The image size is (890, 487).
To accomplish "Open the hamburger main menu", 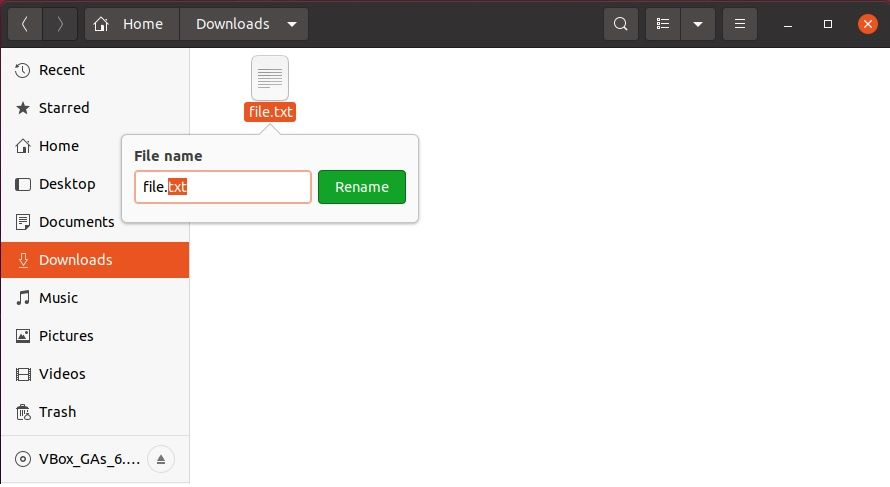I will click(740, 24).
